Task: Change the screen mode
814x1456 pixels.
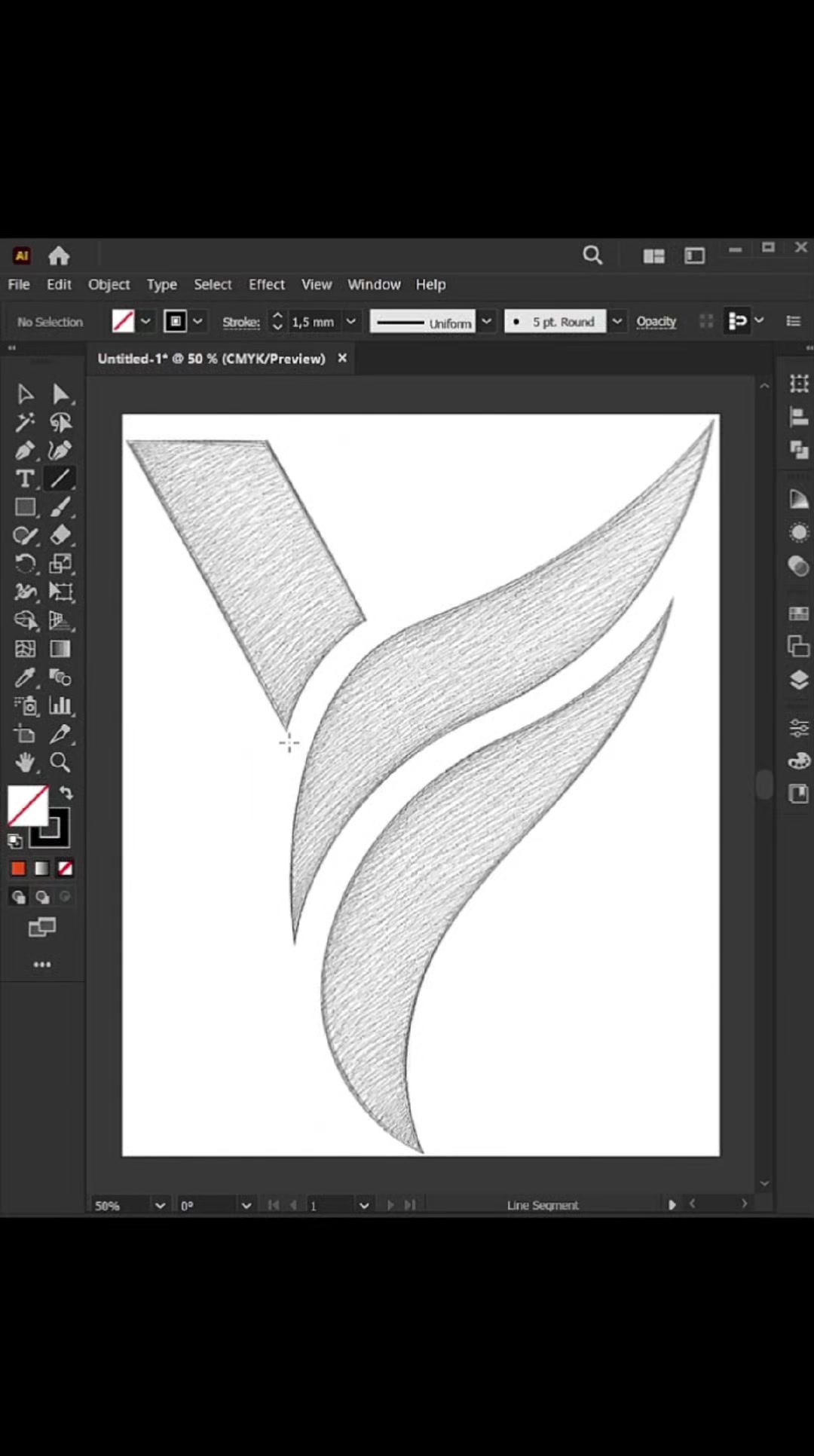Action: [x=42, y=928]
